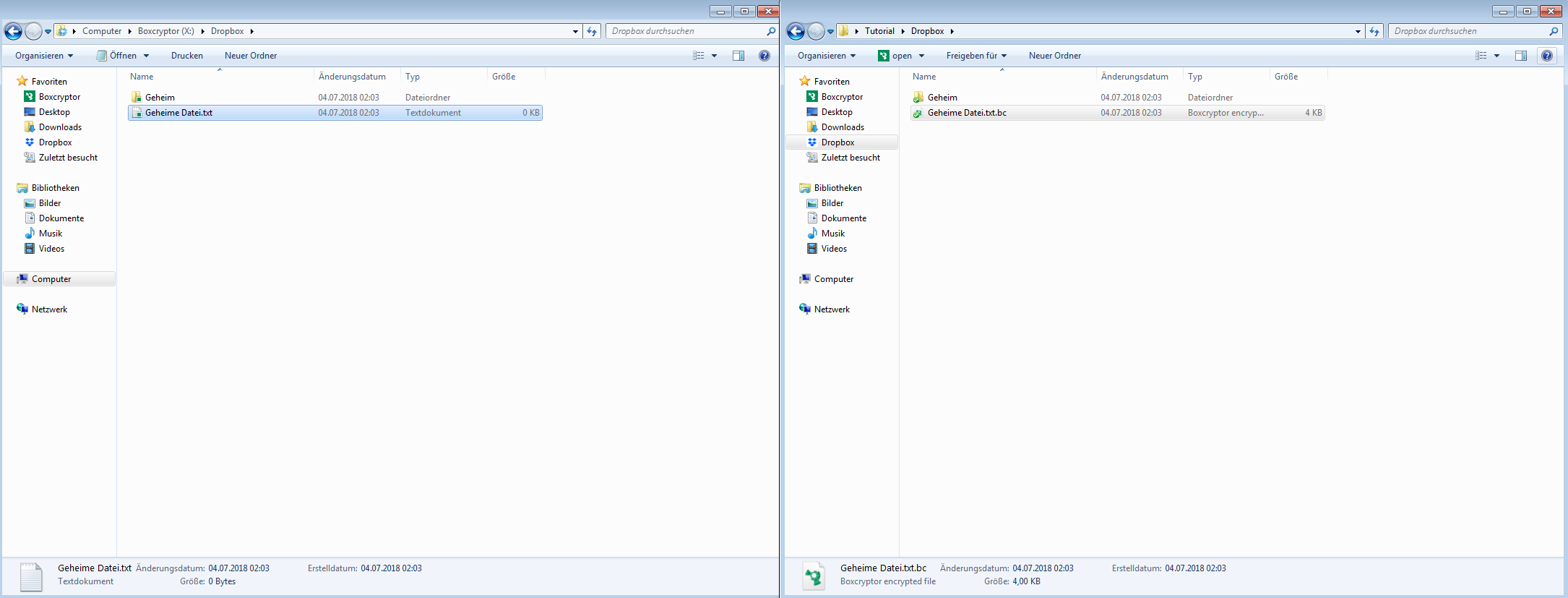Select Bibliotheken in right window sidebar

click(837, 188)
